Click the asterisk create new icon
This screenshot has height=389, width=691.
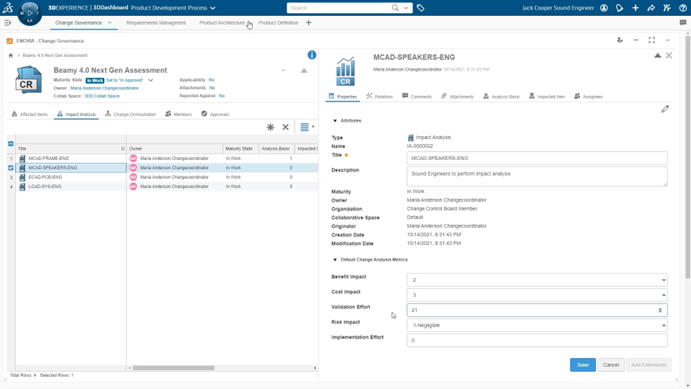tap(270, 127)
